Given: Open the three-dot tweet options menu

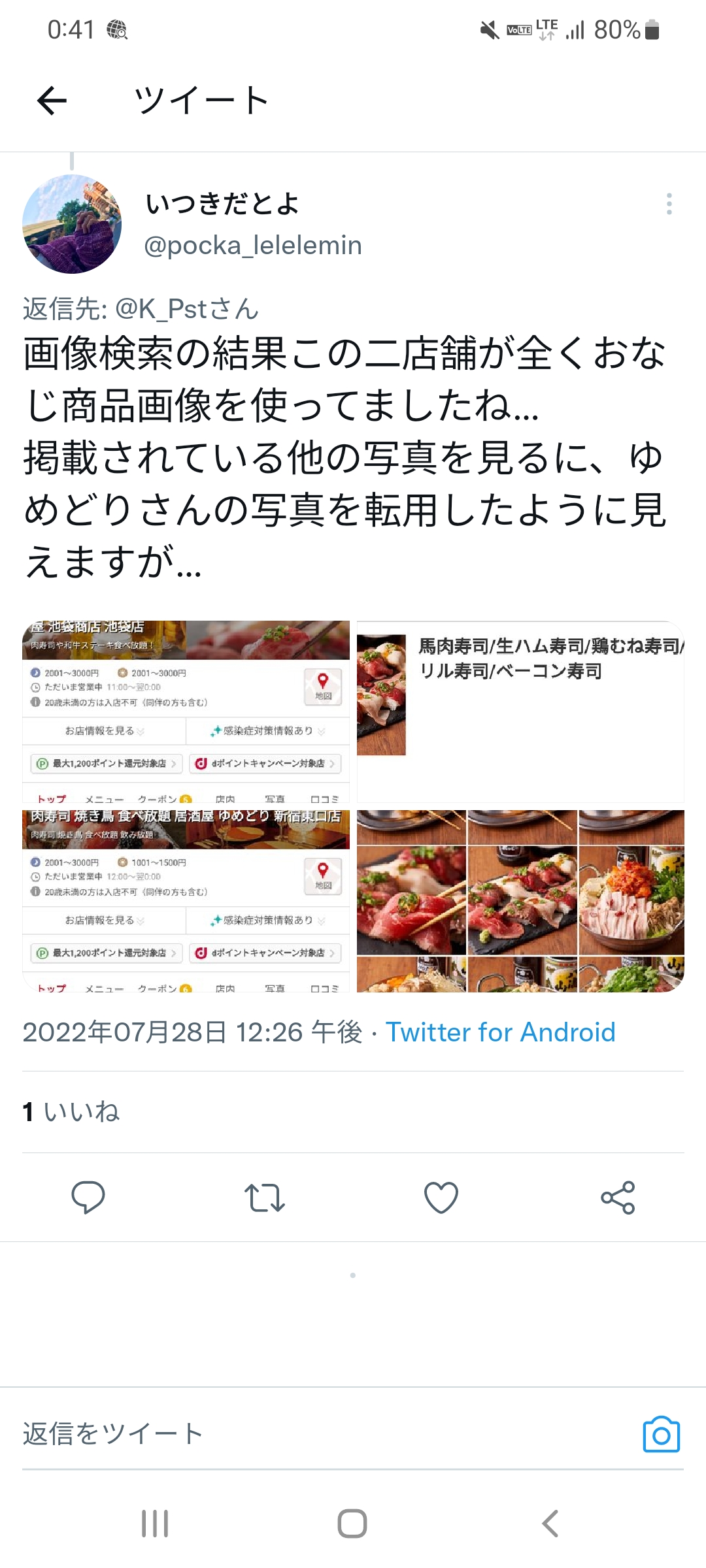Looking at the screenshot, I should (x=669, y=204).
